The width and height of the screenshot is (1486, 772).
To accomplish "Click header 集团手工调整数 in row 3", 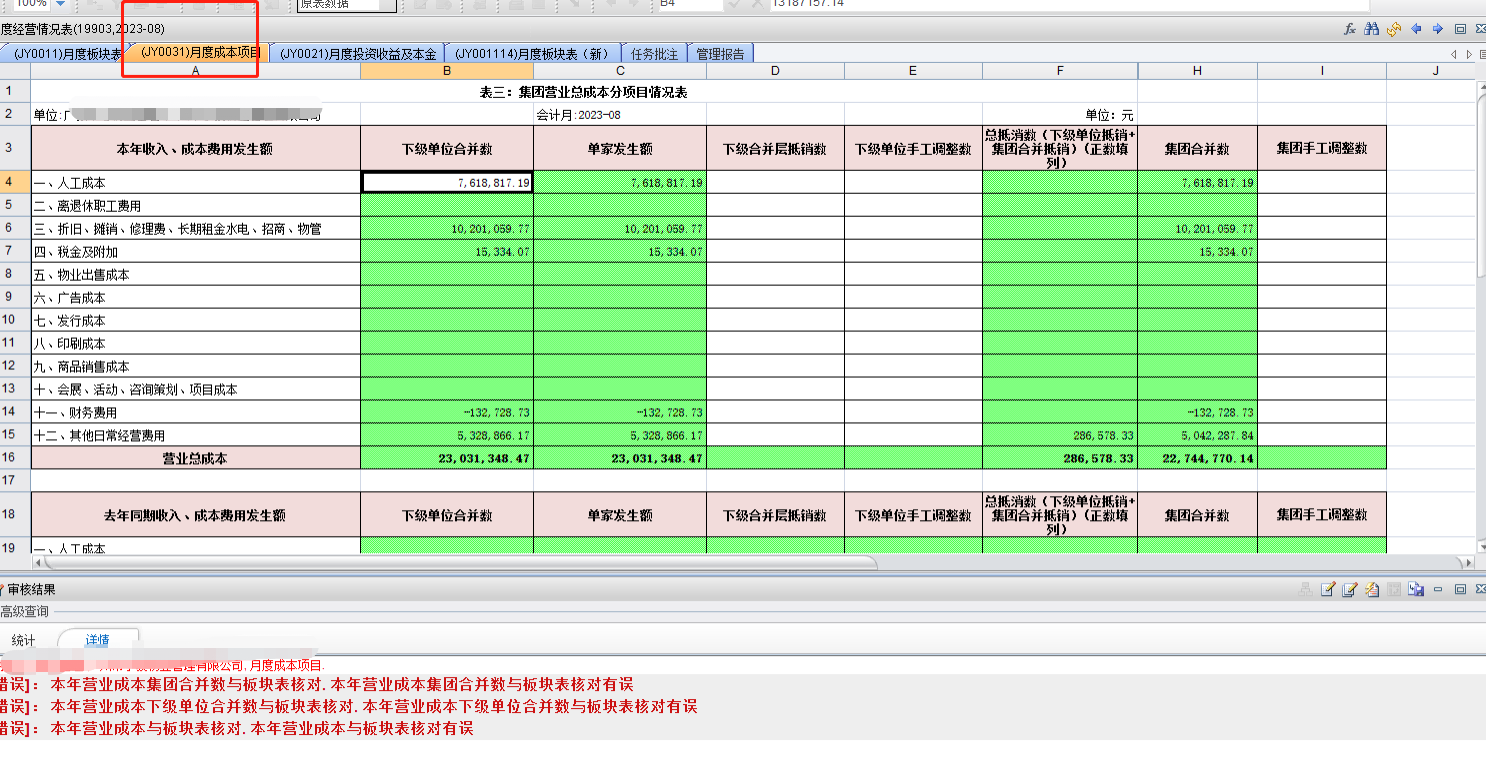I will (x=1322, y=149).
